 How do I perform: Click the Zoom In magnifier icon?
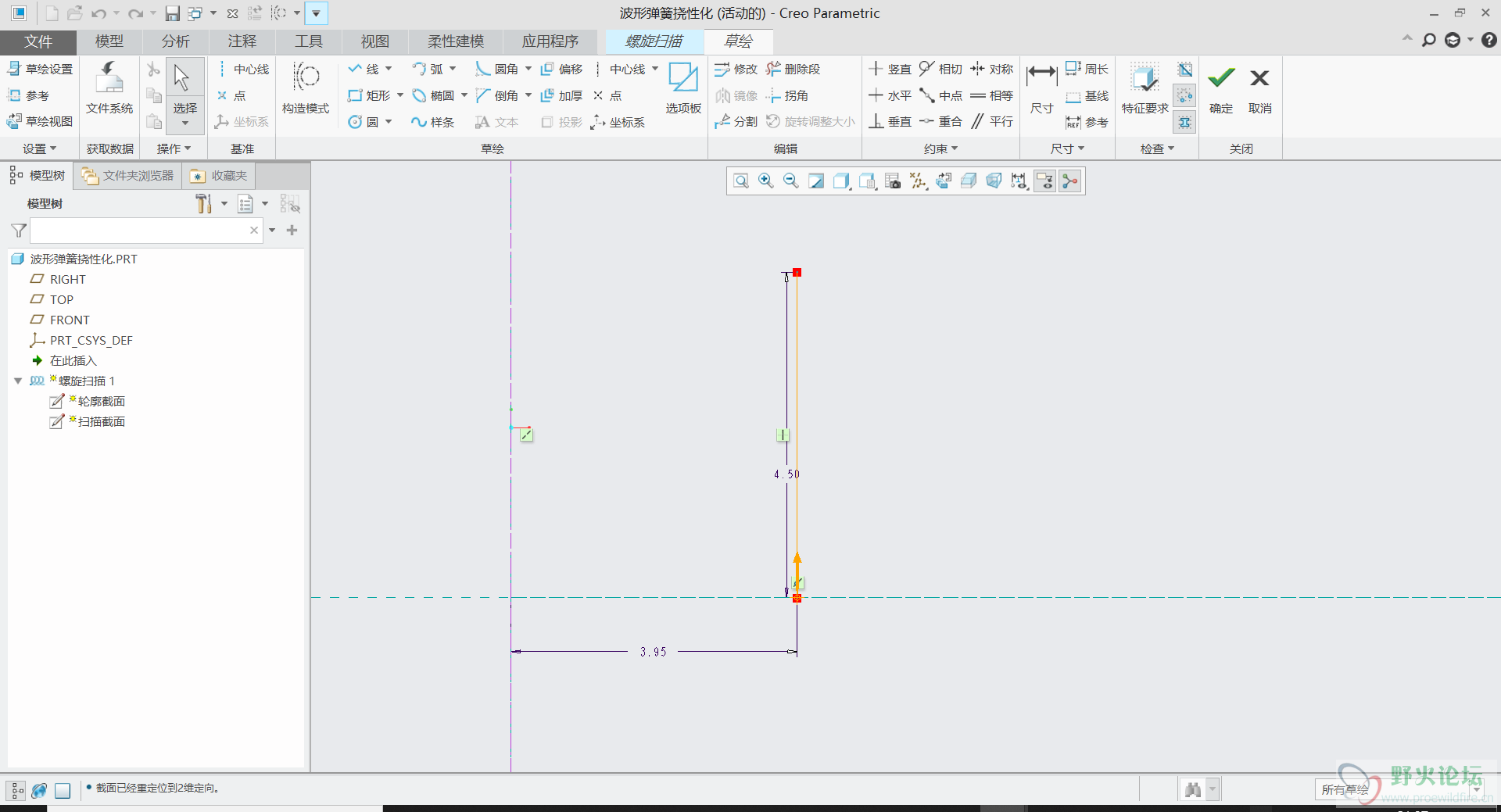click(x=766, y=181)
